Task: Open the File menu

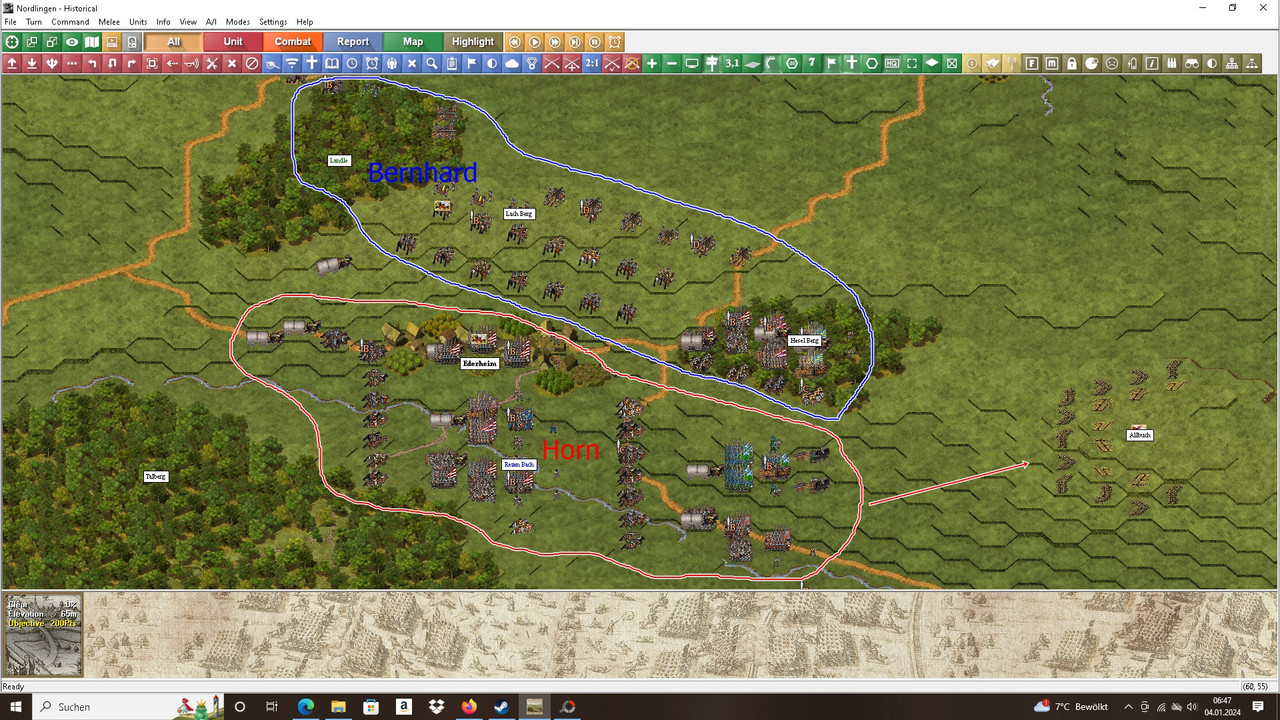Action: [x=11, y=22]
